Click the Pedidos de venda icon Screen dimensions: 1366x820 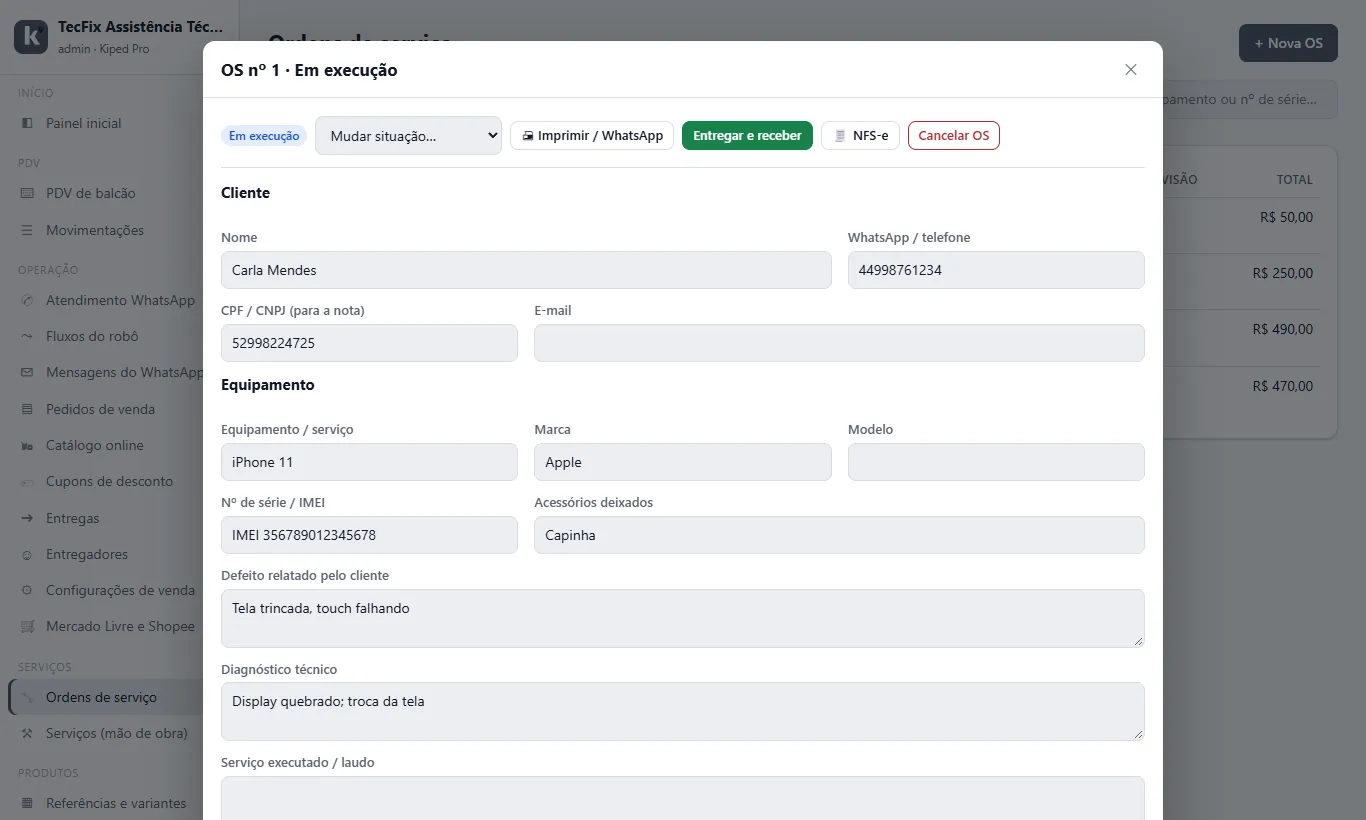(x=27, y=409)
